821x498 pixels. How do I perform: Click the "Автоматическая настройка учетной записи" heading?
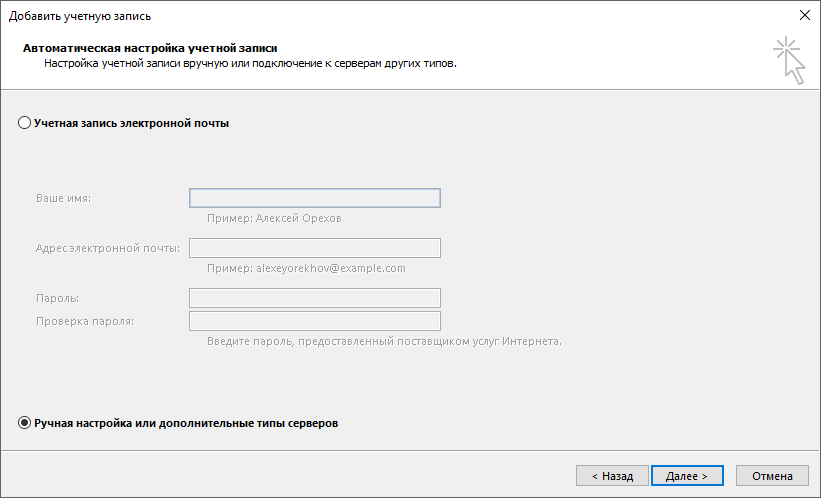[150, 47]
